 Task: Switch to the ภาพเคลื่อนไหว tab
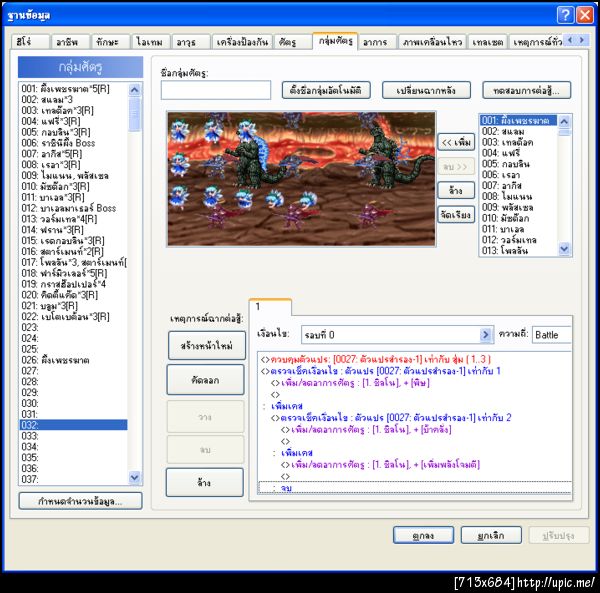click(432, 42)
